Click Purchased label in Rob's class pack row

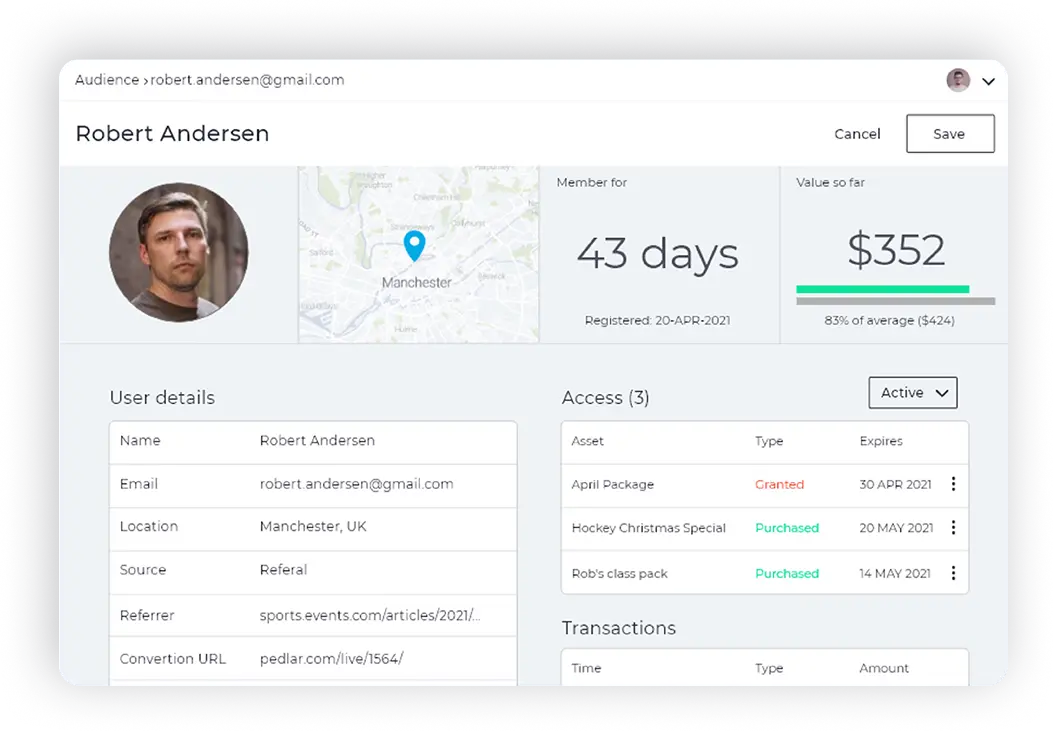pos(786,574)
